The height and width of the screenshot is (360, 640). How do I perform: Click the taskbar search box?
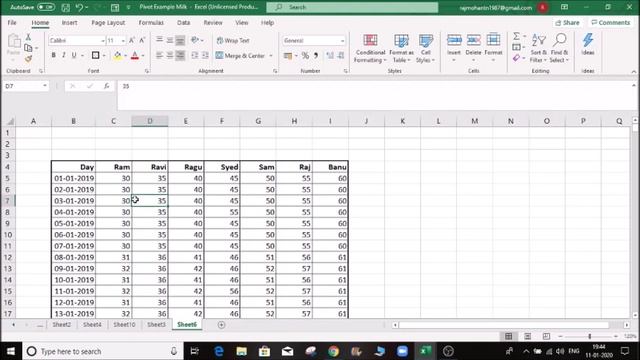click(102, 351)
